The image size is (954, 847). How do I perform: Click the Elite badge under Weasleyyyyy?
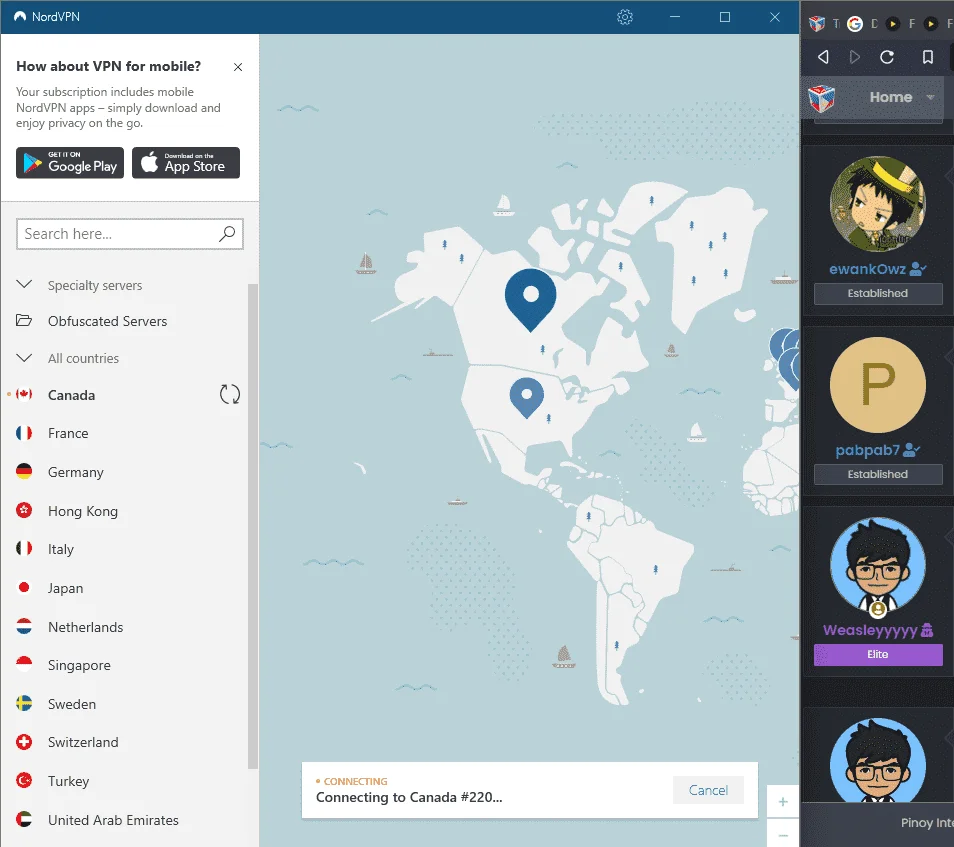(878, 655)
